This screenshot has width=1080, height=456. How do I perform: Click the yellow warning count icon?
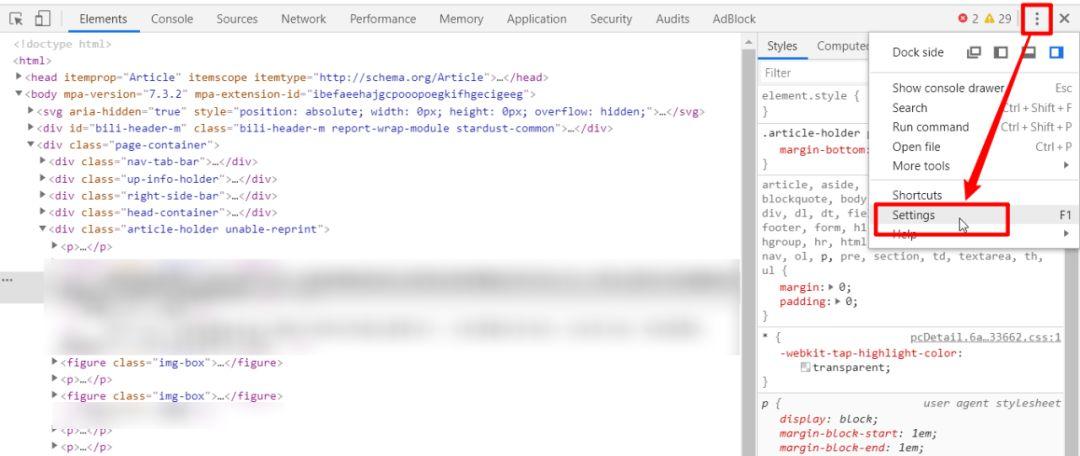coord(989,19)
